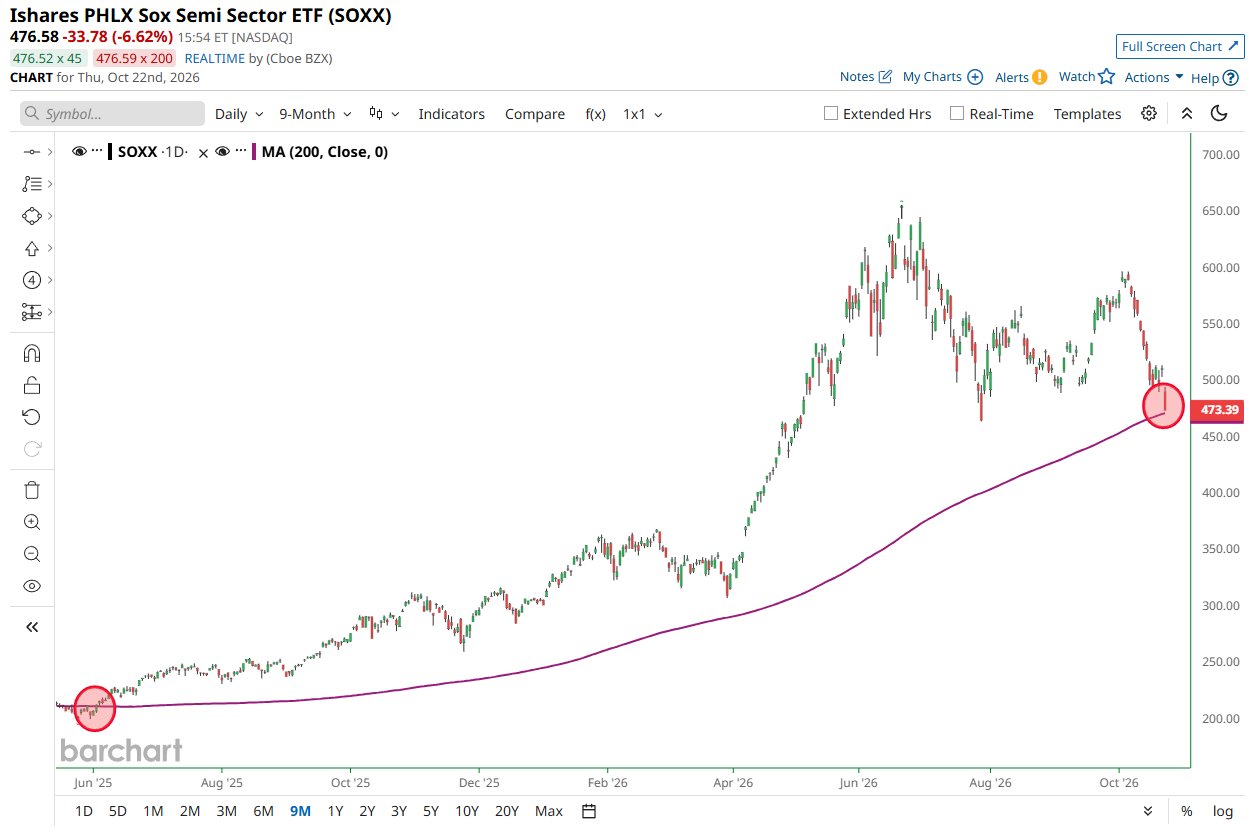Select the 5D range tab
Screen dimensions: 1253x829
[x=118, y=811]
